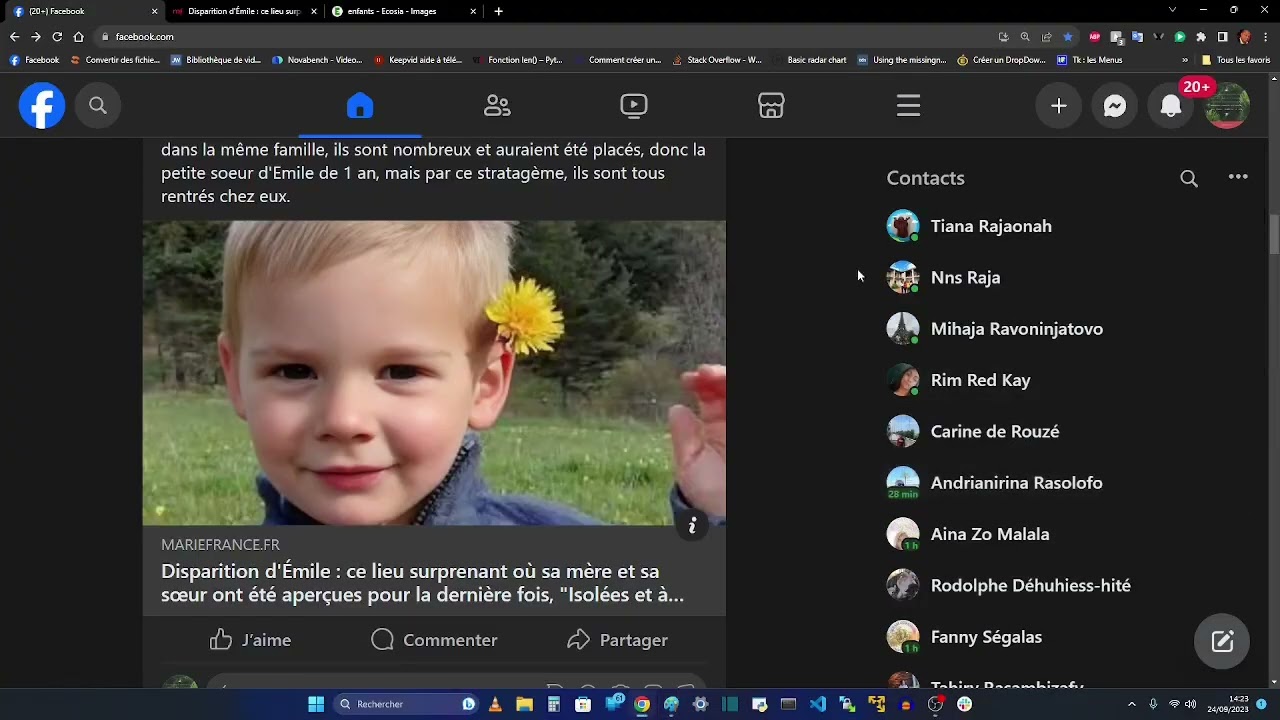Viewport: 1280px width, 720px height.
Task: Open the Watch video tab
Action: (x=634, y=106)
